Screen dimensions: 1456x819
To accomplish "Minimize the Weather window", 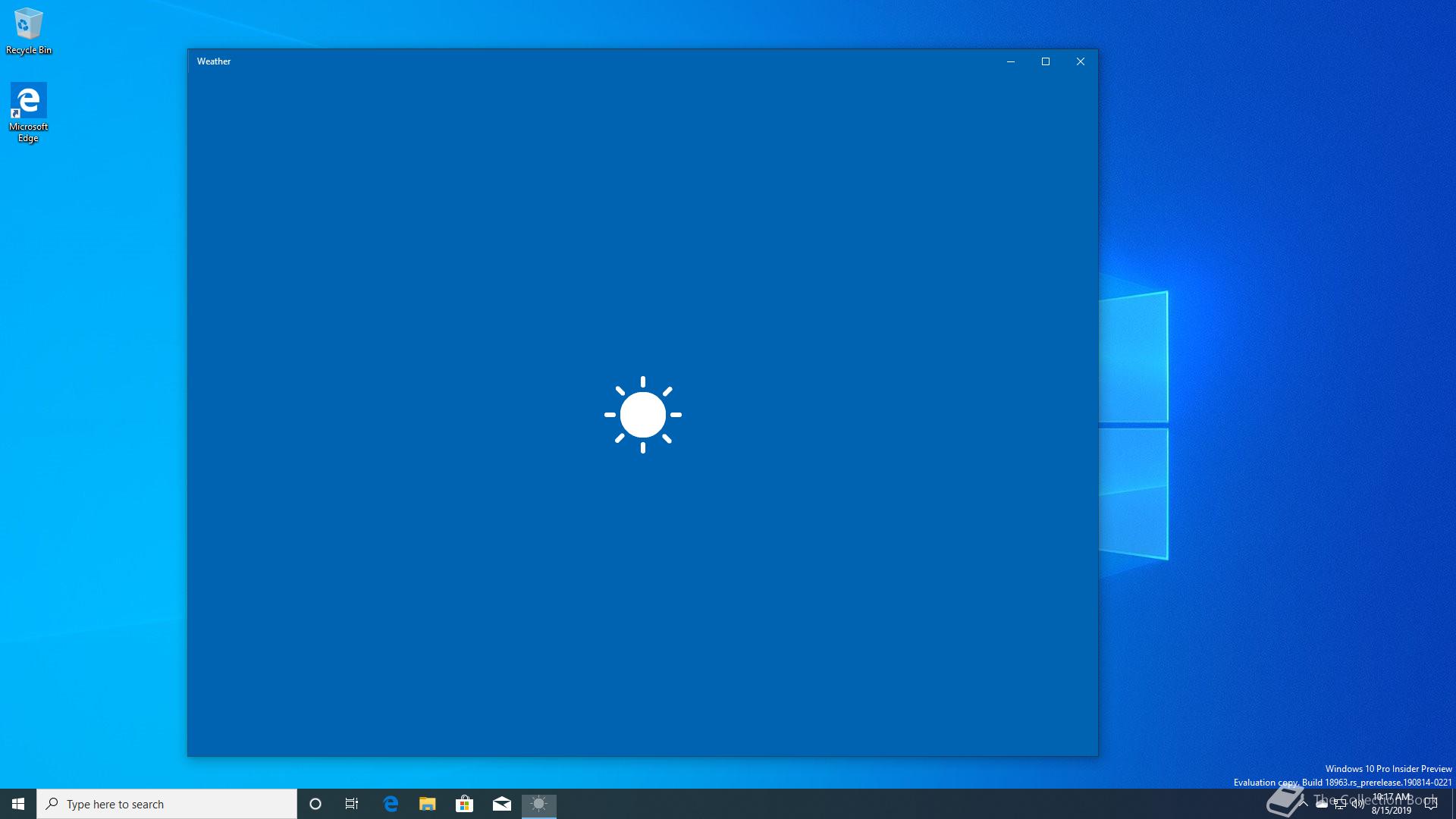I will [x=1011, y=61].
